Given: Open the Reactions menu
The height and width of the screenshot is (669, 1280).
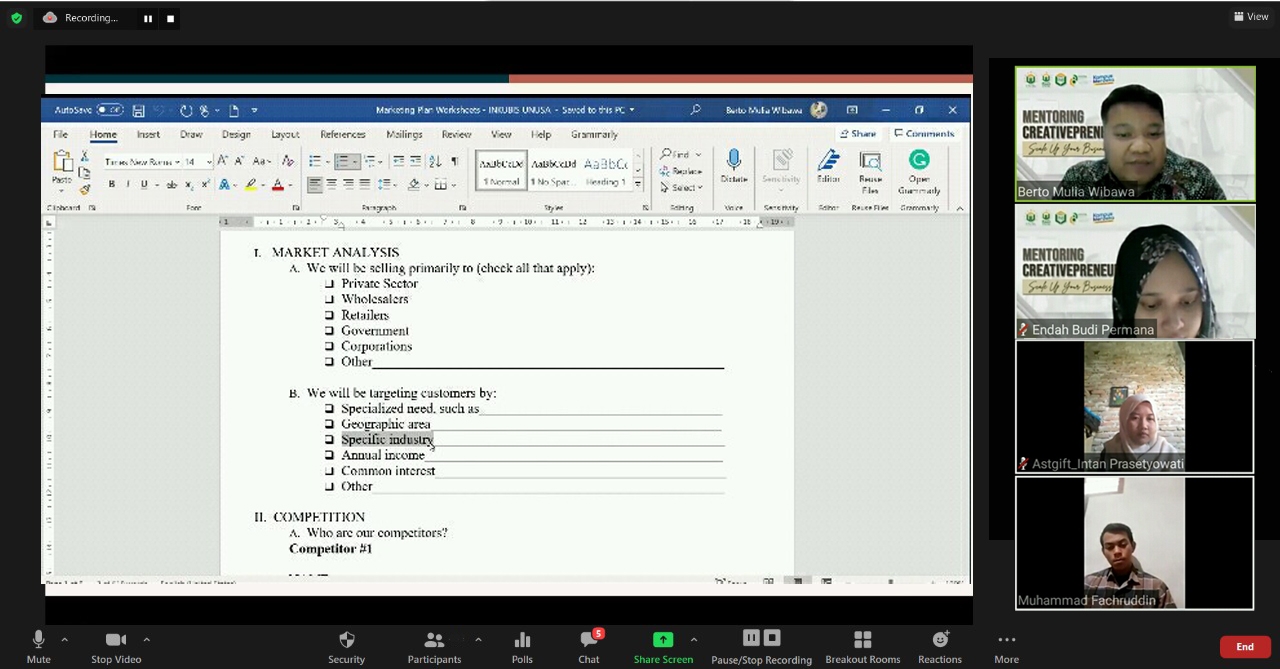Looking at the screenshot, I should coord(940,645).
